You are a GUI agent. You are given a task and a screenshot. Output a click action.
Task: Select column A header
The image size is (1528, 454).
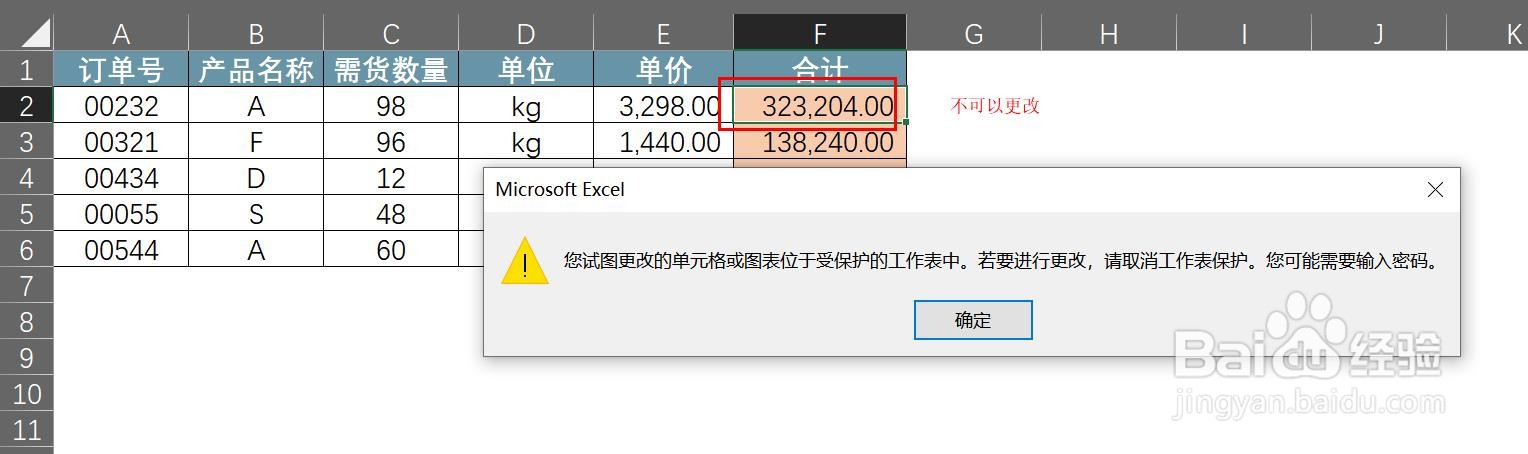click(x=121, y=33)
